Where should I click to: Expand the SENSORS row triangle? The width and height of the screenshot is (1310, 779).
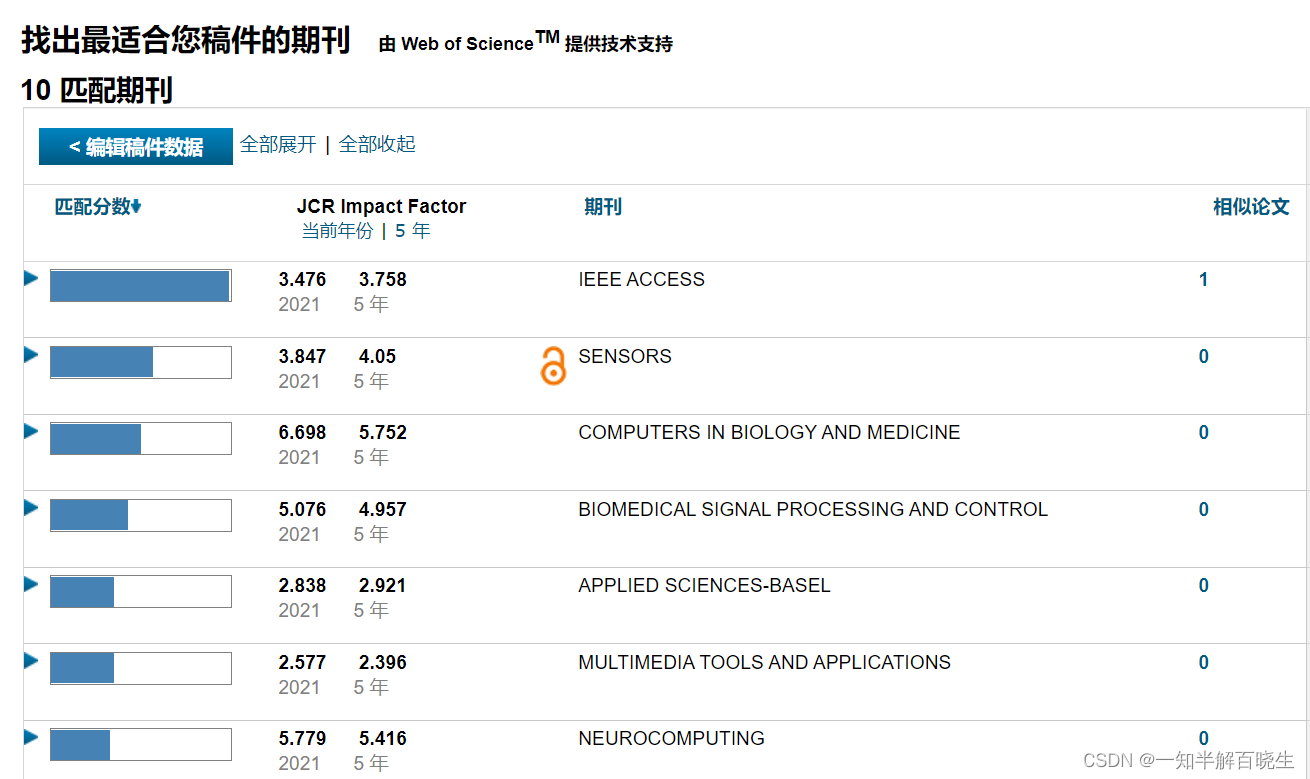[x=31, y=355]
